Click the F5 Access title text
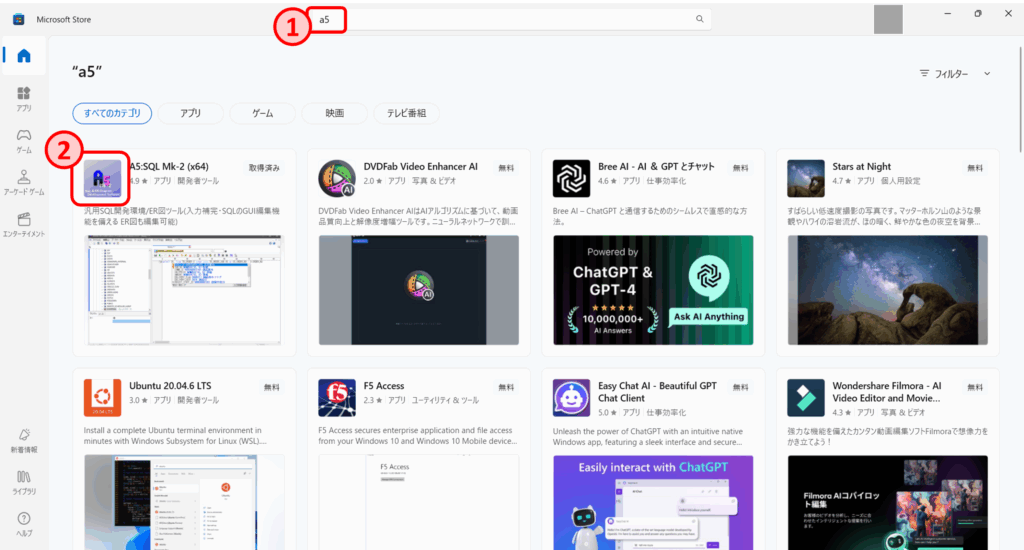Screen dimensions: 1024x550 (x=384, y=386)
